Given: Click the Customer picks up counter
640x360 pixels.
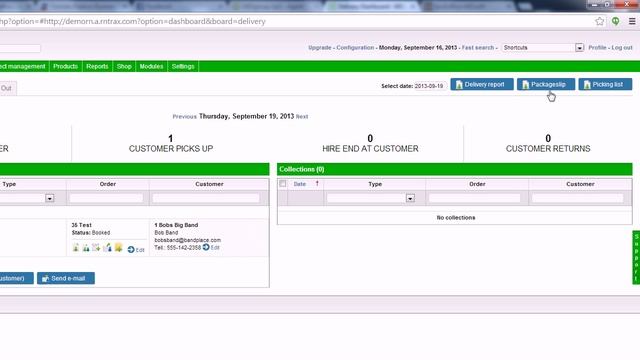Looking at the screenshot, I should pos(171,144).
